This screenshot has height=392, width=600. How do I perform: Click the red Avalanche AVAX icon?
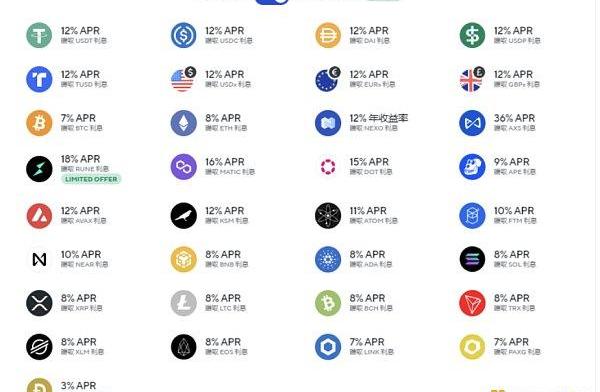coord(39,216)
